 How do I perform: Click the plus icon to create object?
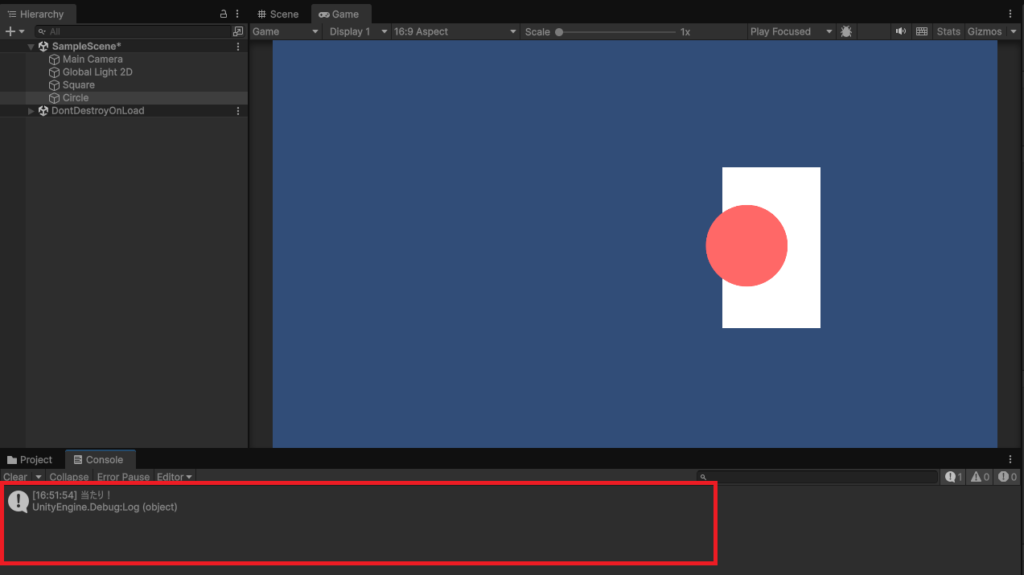tap(10, 32)
